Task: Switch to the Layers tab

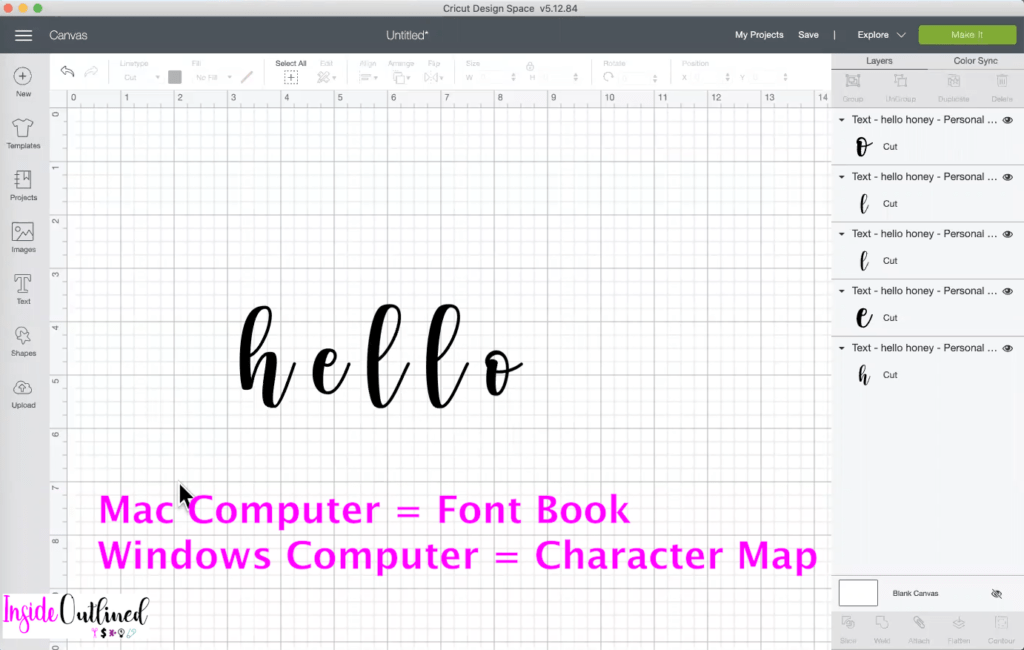Action: (879, 61)
